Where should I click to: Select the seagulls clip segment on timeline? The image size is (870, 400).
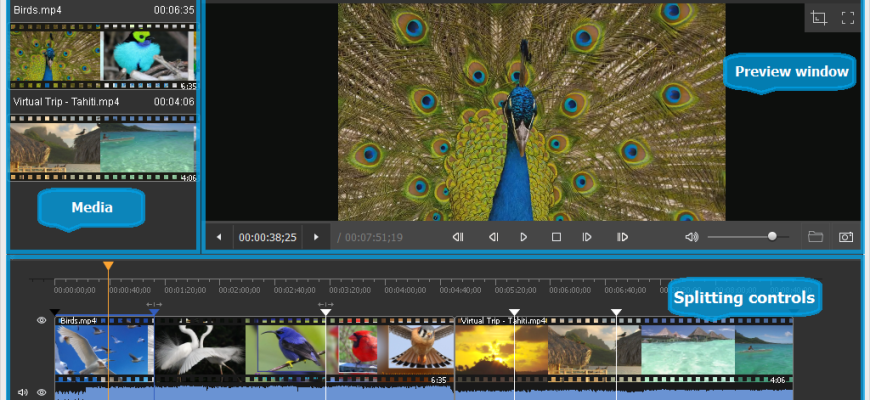click(x=104, y=350)
